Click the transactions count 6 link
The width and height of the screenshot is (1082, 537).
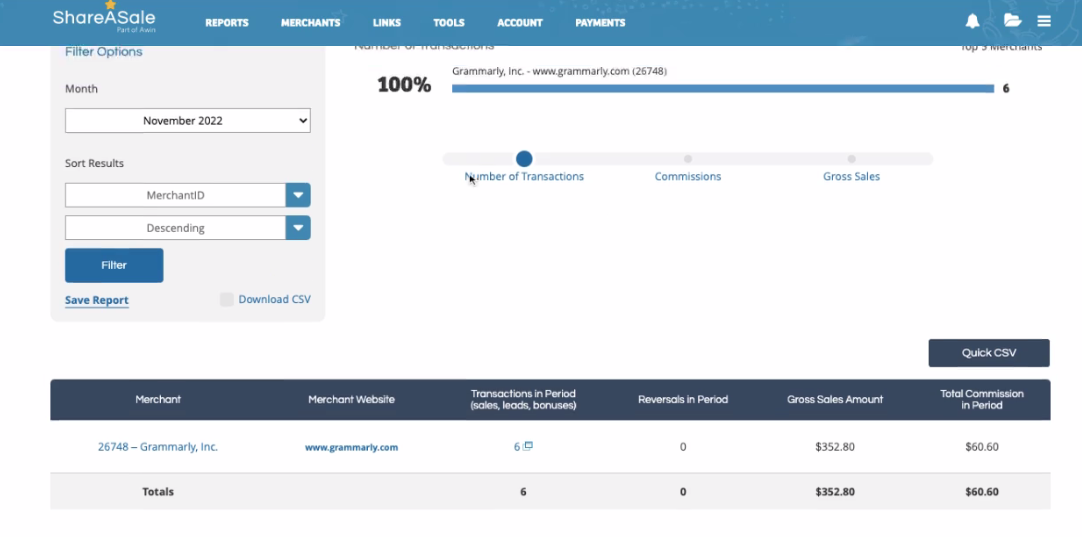click(517, 447)
